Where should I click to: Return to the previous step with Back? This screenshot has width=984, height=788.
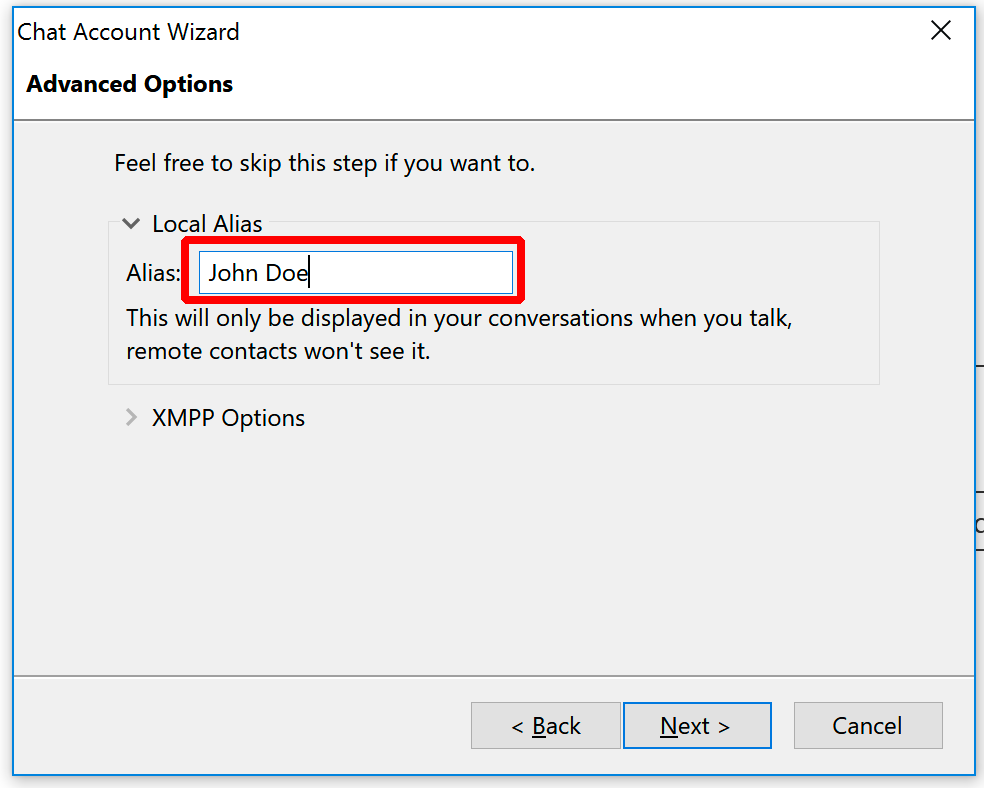pos(545,725)
